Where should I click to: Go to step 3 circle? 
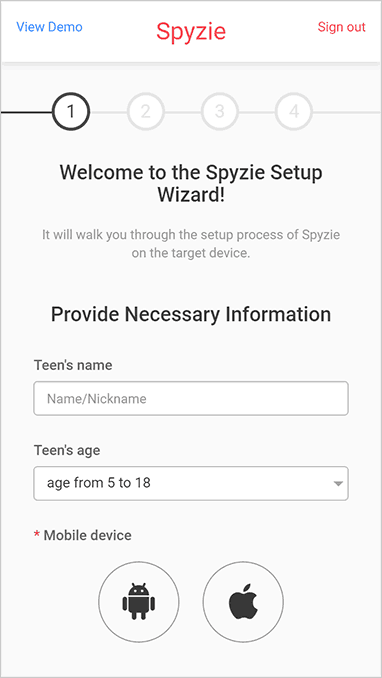coord(220,112)
